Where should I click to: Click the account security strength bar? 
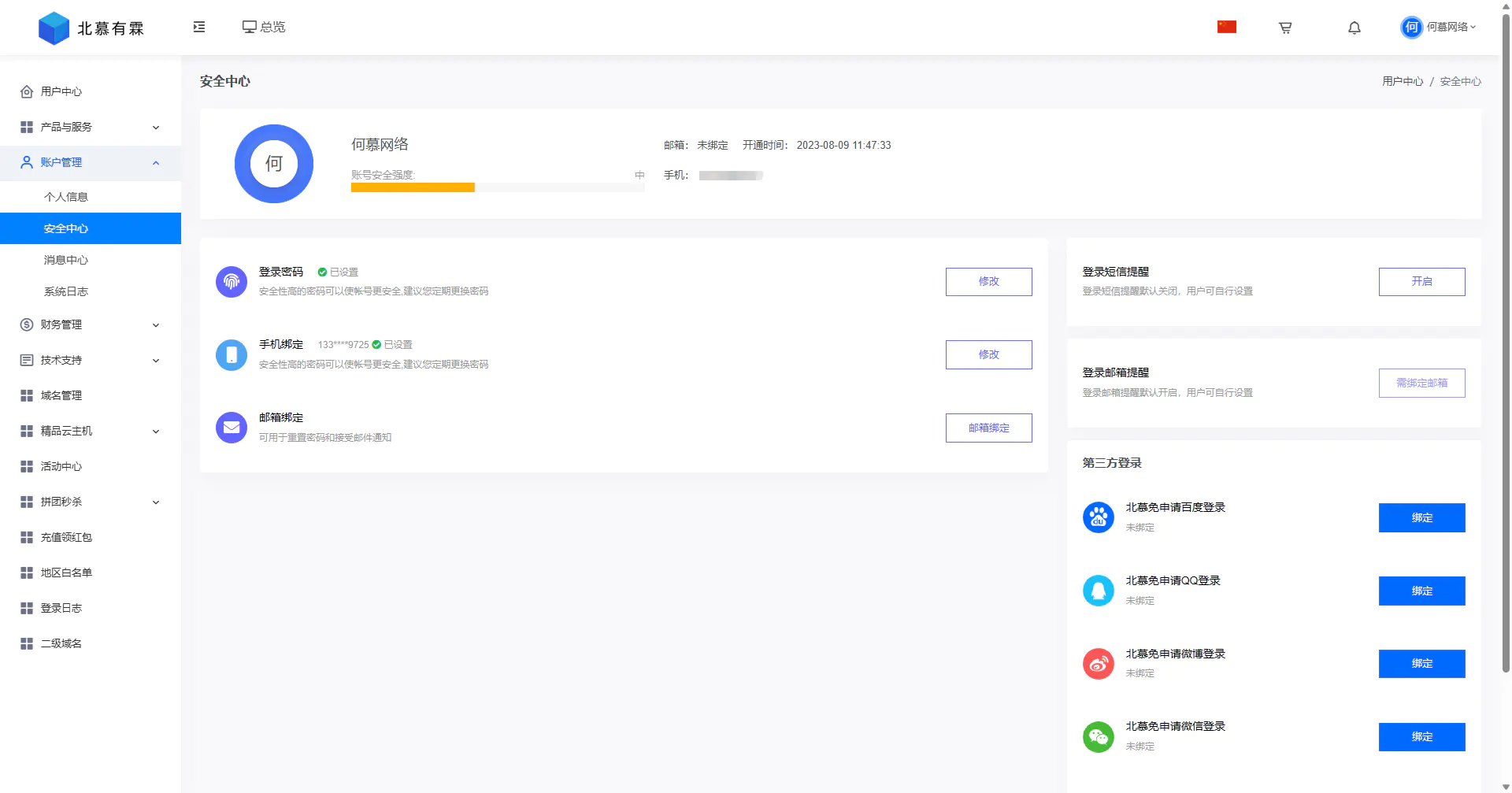pos(496,187)
